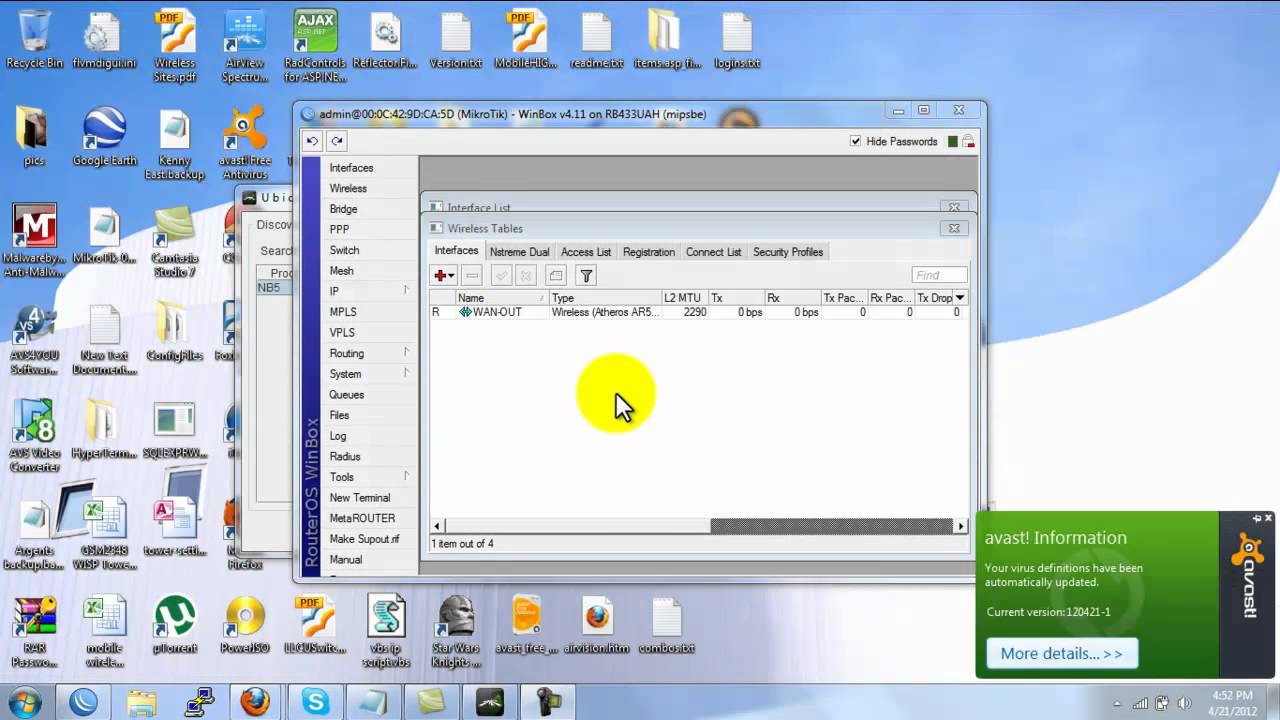This screenshot has width=1280, height=720.
Task: Select the PowerISO desktop shortcut
Action: [x=245, y=625]
